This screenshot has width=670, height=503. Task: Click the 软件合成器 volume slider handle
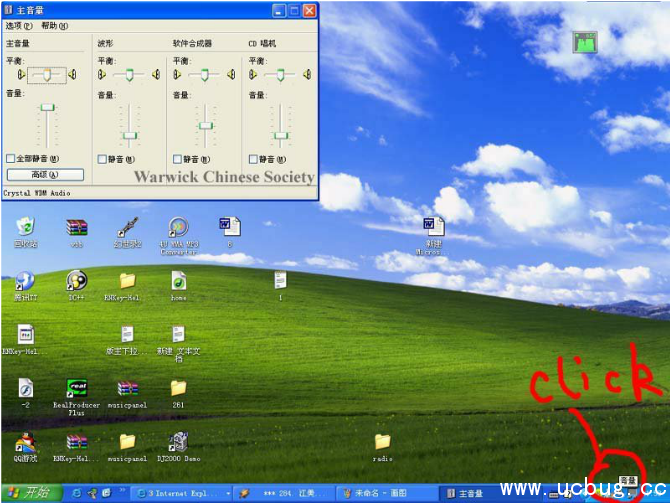[206, 126]
